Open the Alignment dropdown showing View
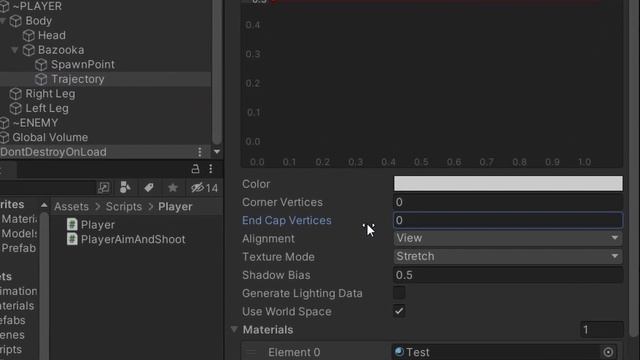The height and width of the screenshot is (360, 640). click(x=508, y=238)
